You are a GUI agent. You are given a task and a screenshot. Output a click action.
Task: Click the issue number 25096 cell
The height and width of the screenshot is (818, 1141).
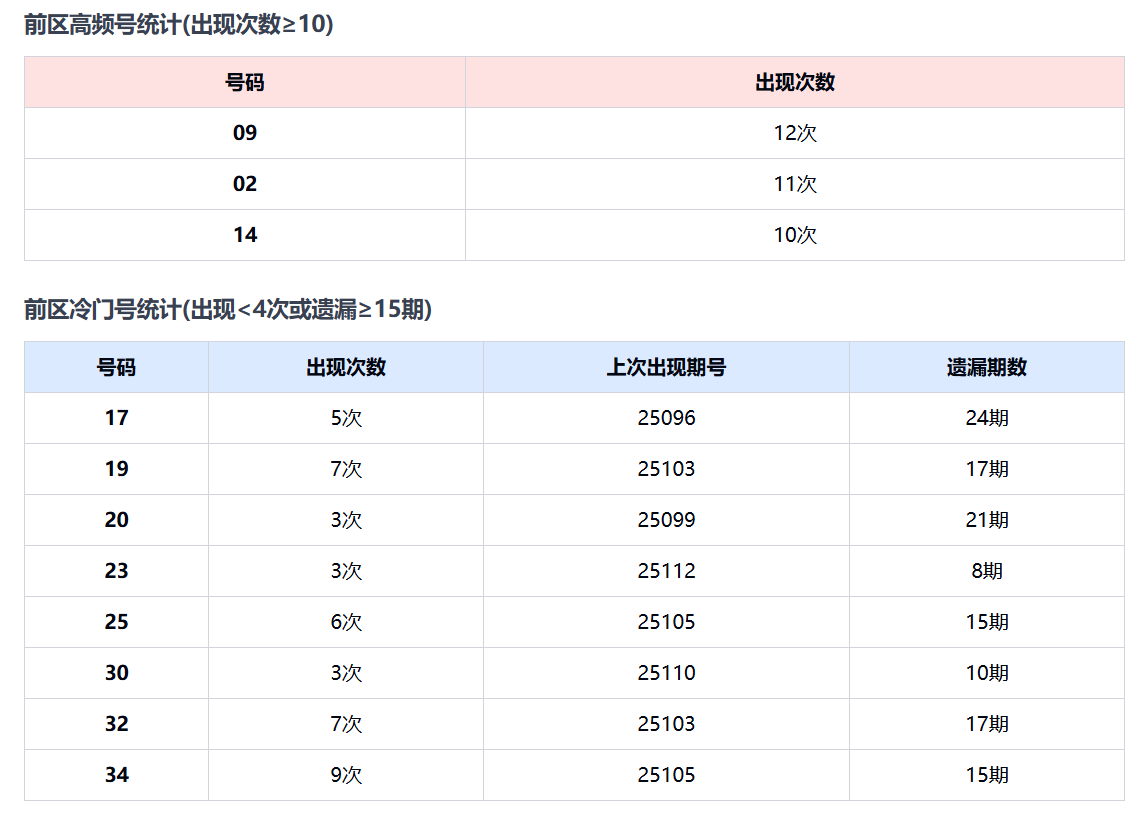(666, 418)
